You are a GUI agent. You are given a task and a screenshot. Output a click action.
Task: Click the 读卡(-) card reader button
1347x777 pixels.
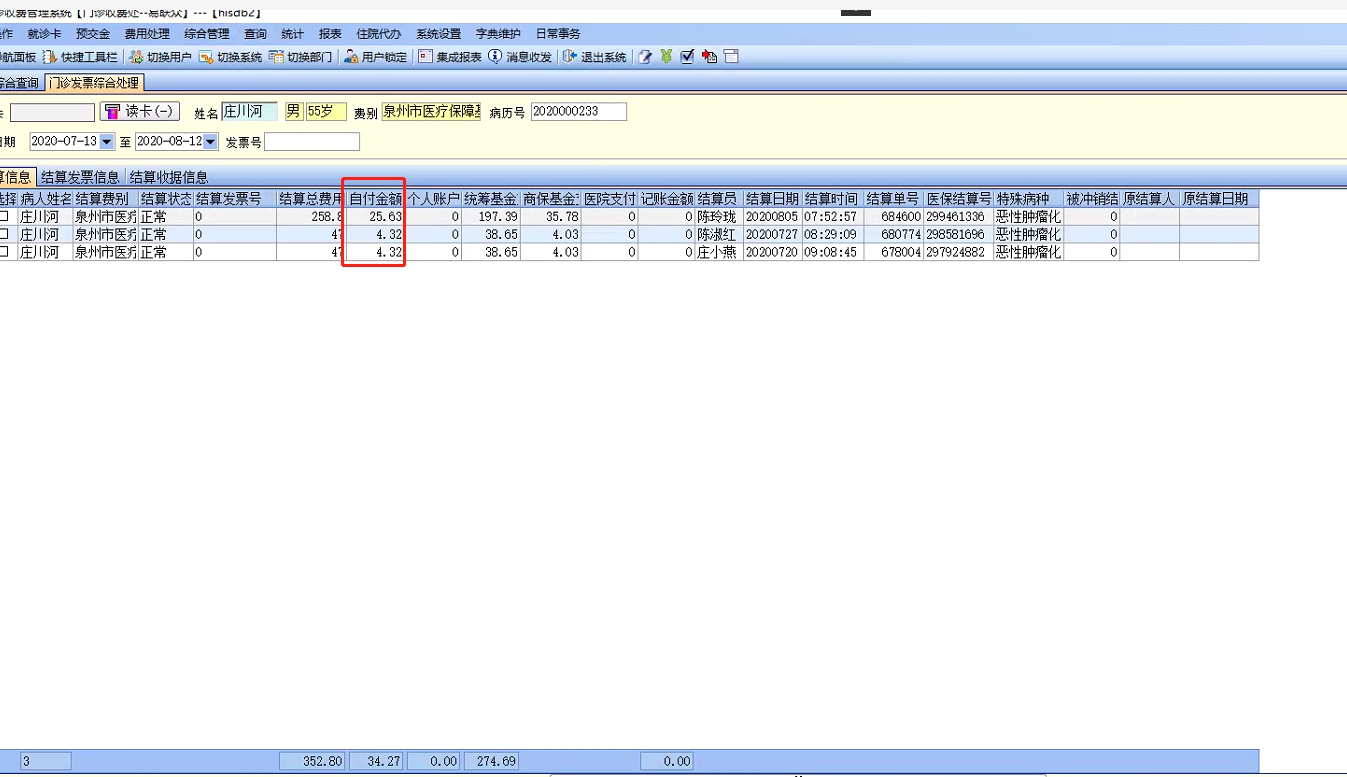tap(139, 112)
